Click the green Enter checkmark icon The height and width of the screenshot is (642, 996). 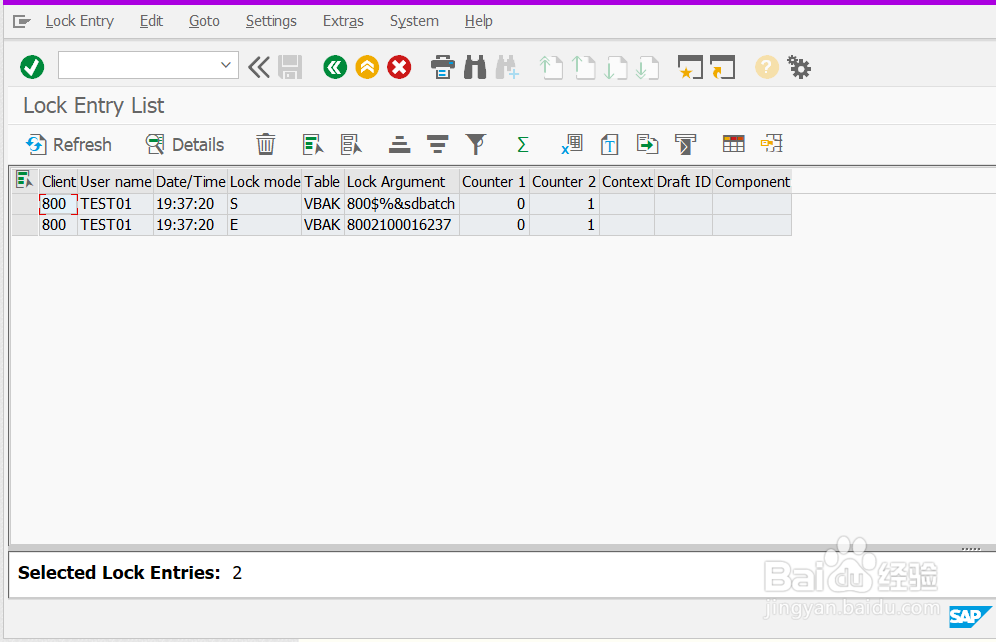(x=32, y=67)
